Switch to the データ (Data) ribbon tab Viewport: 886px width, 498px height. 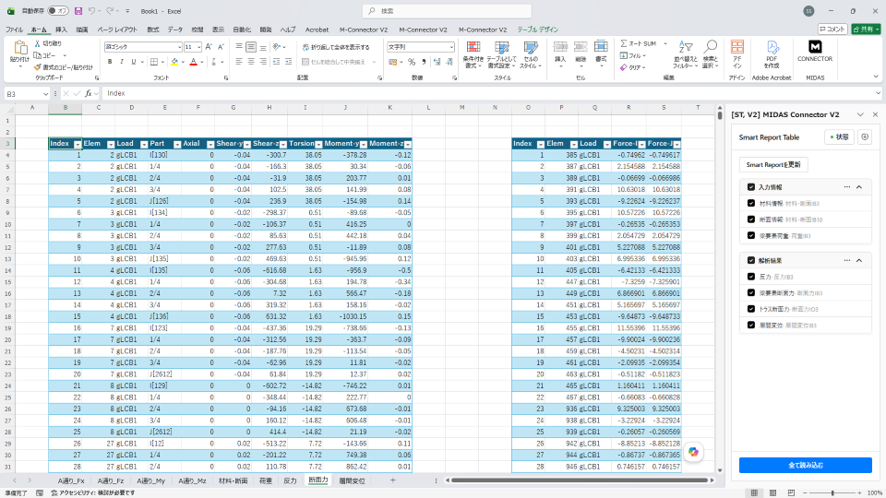tap(175, 29)
